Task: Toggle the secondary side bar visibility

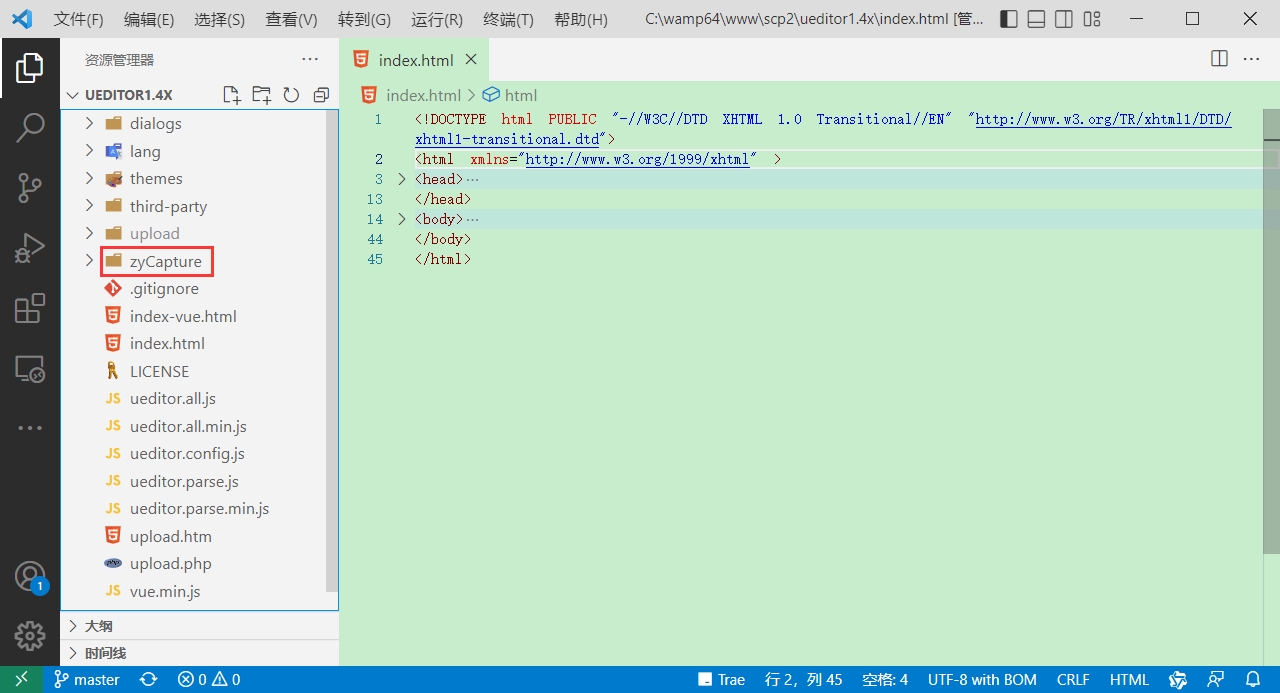Action: click(1064, 19)
